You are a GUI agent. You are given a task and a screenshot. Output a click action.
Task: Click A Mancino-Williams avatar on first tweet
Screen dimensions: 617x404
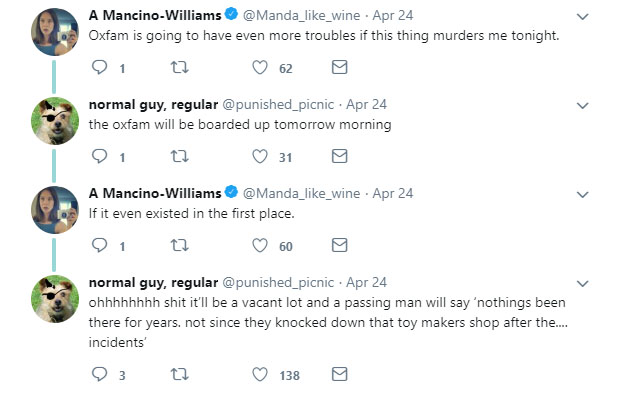55,32
